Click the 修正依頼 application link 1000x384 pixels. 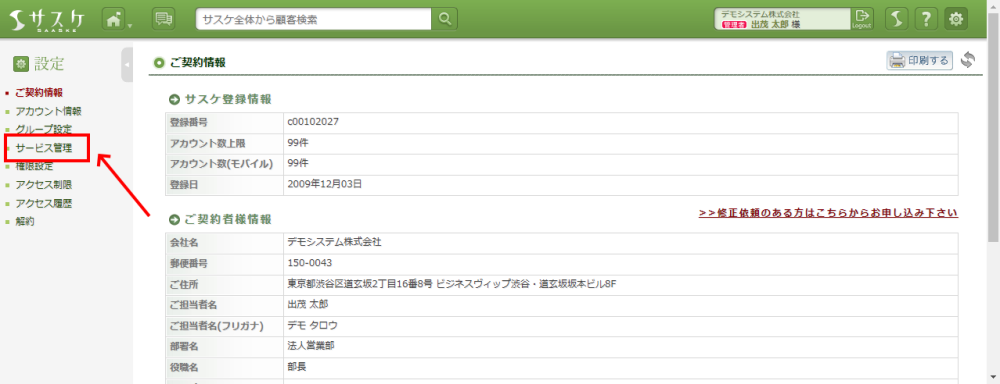tap(828, 213)
